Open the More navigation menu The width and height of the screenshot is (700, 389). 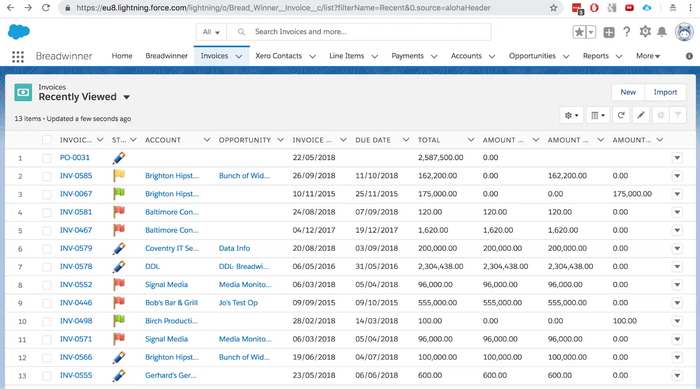648,56
